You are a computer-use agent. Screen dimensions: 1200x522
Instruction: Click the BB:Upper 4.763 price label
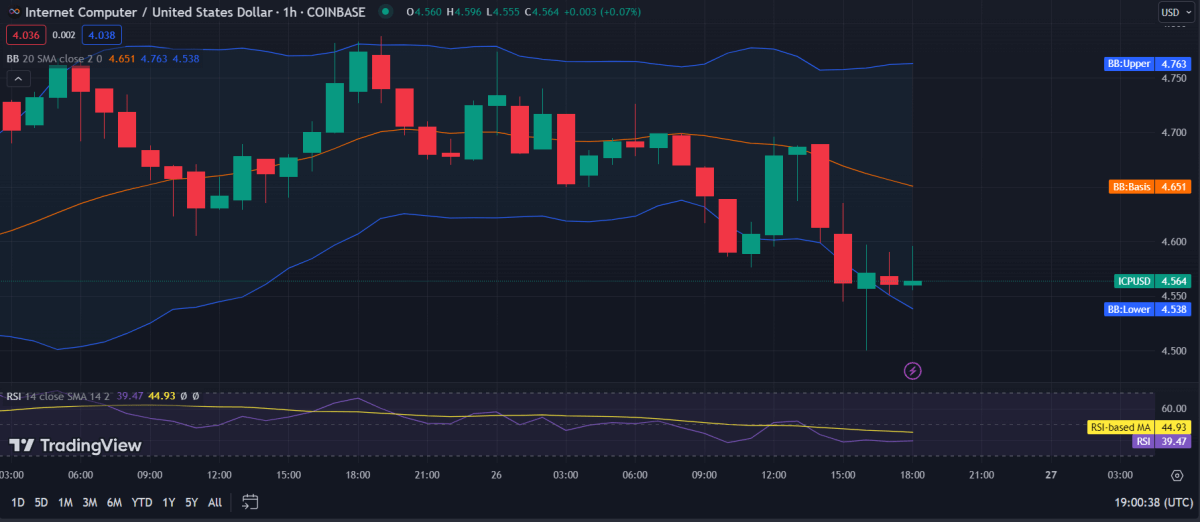tap(1149, 64)
